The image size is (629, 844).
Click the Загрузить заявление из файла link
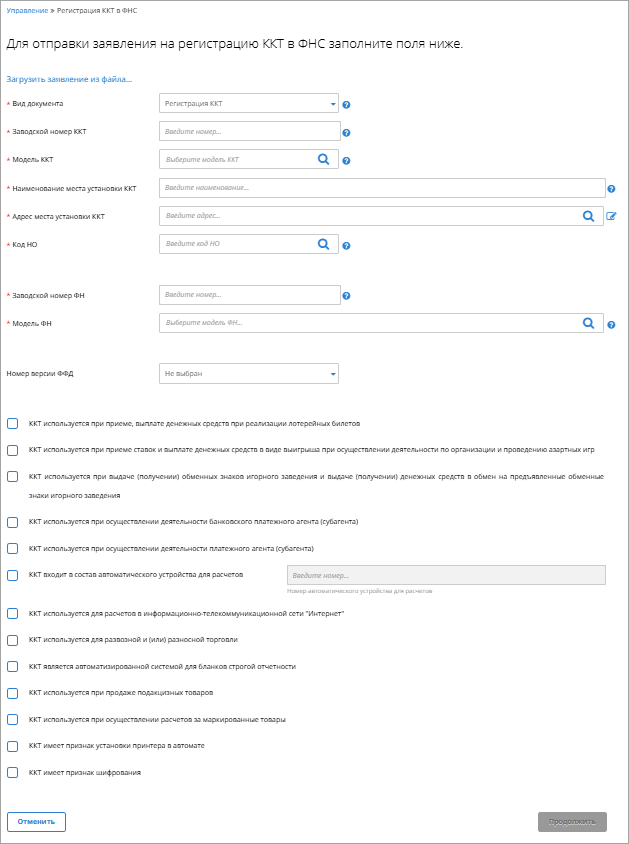[69, 79]
